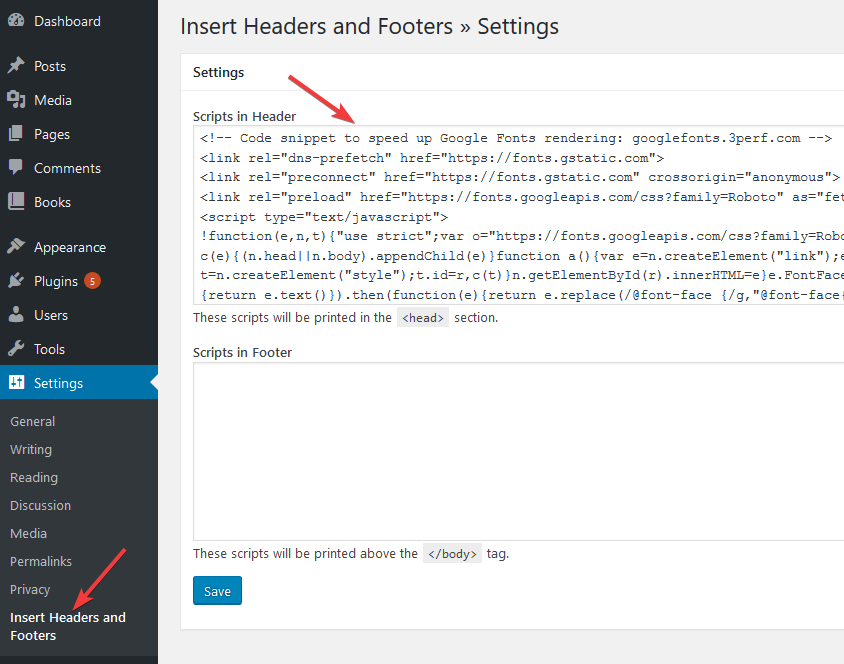
Task: Click inside the Scripts in Footer textarea
Action: pyautogui.click(x=518, y=451)
